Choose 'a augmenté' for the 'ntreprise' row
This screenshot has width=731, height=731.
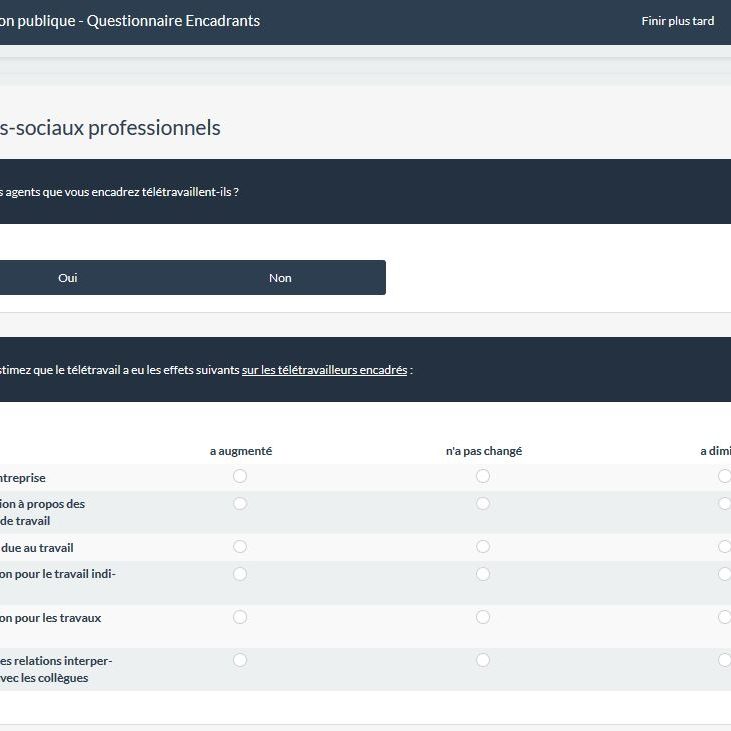(240, 476)
